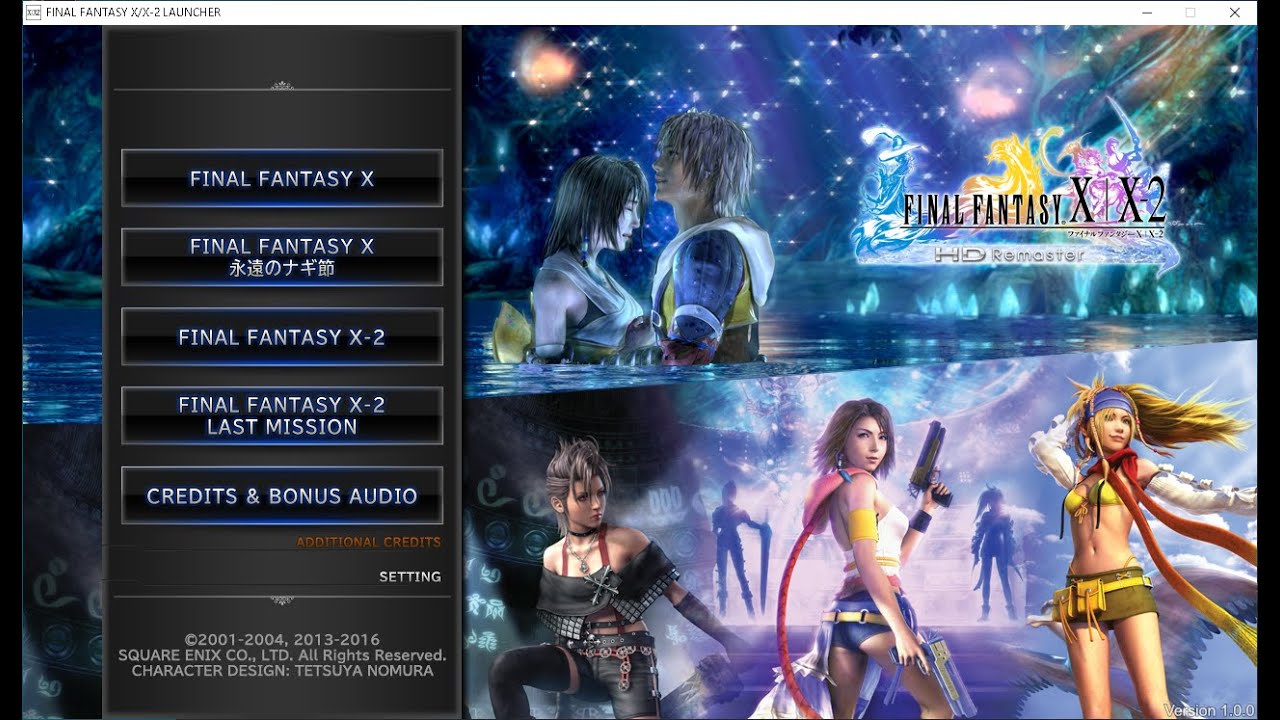1280x720 pixels.
Task: Open the SETTING menu
Action: [x=409, y=577]
